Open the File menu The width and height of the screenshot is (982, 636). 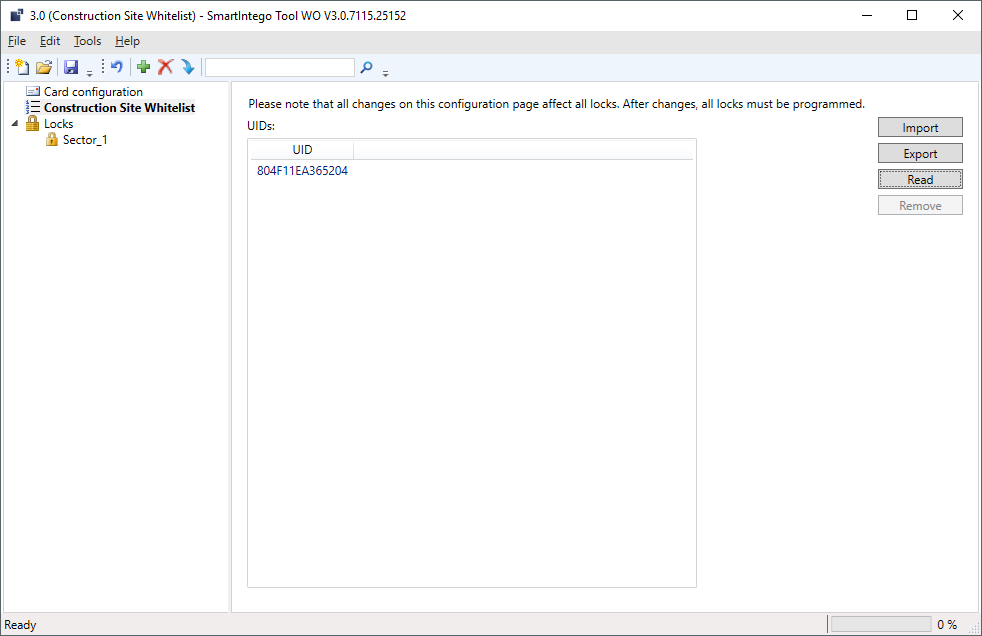(x=17, y=41)
